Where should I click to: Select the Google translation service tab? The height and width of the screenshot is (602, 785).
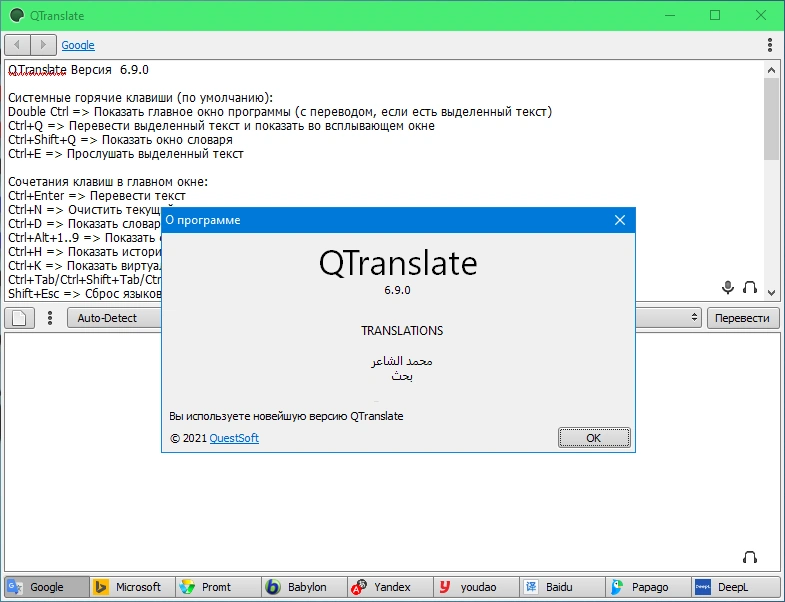pyautogui.click(x=47, y=586)
